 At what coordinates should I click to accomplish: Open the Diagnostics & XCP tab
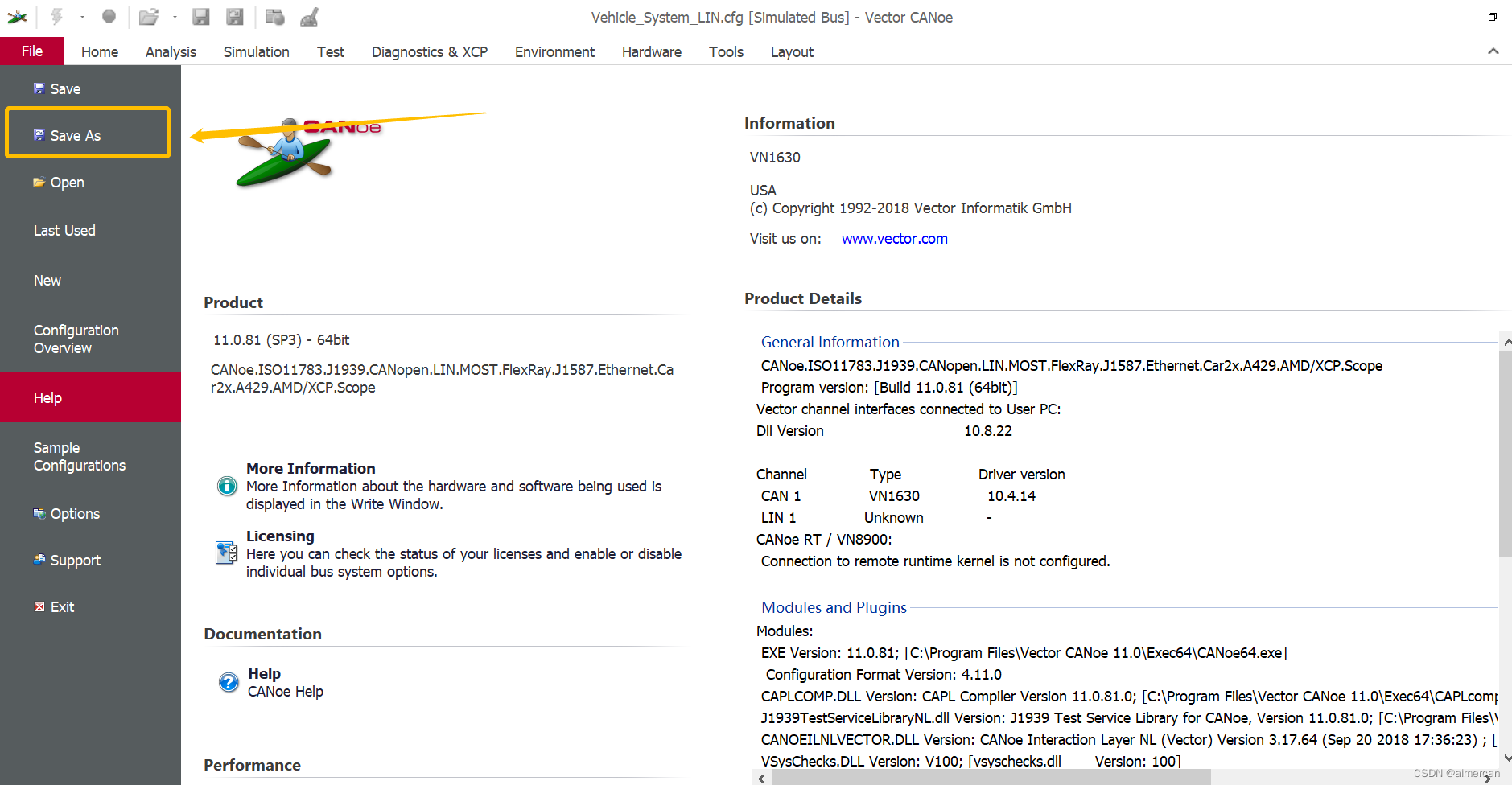coord(430,52)
